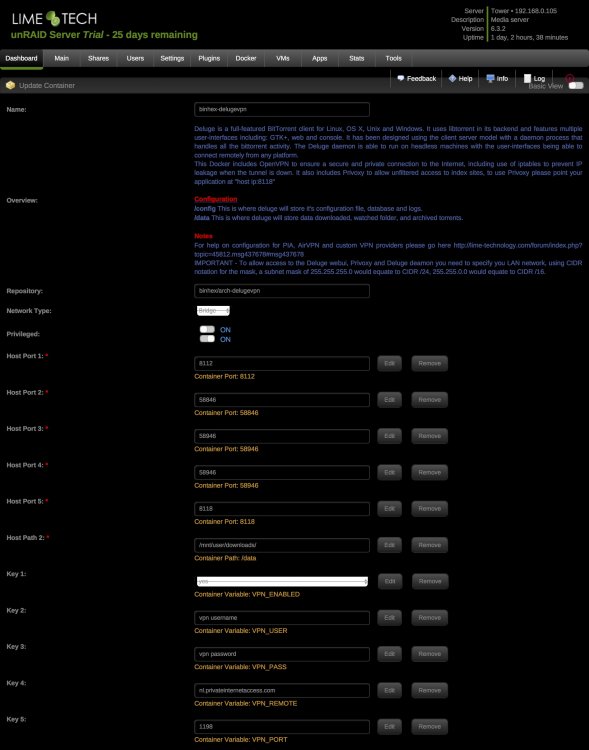Click Edit for Host Port 2
This screenshot has width=589, height=750.
point(389,400)
